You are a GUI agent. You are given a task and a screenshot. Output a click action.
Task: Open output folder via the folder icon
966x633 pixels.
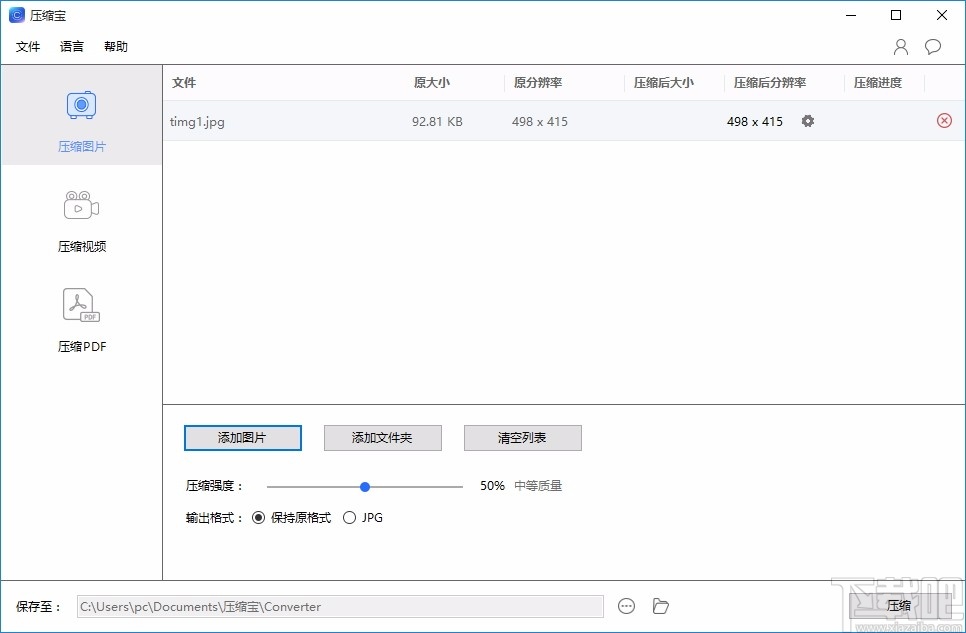pos(660,605)
